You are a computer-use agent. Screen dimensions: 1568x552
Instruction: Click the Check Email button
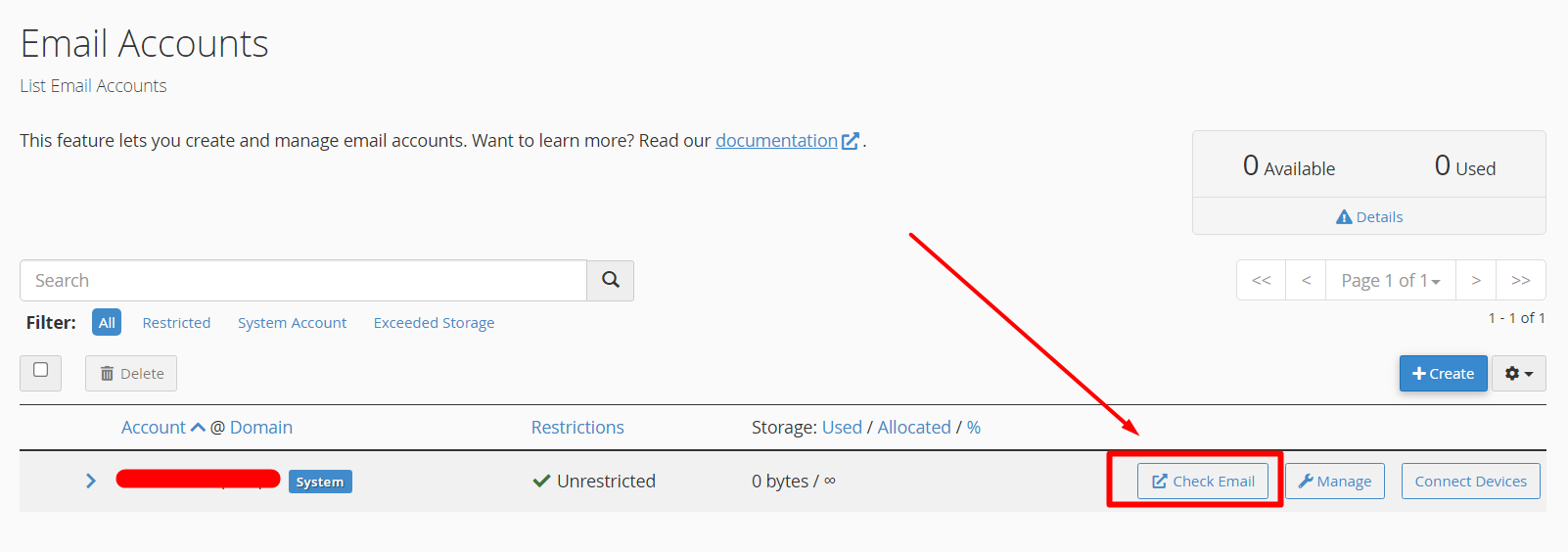pos(1203,482)
